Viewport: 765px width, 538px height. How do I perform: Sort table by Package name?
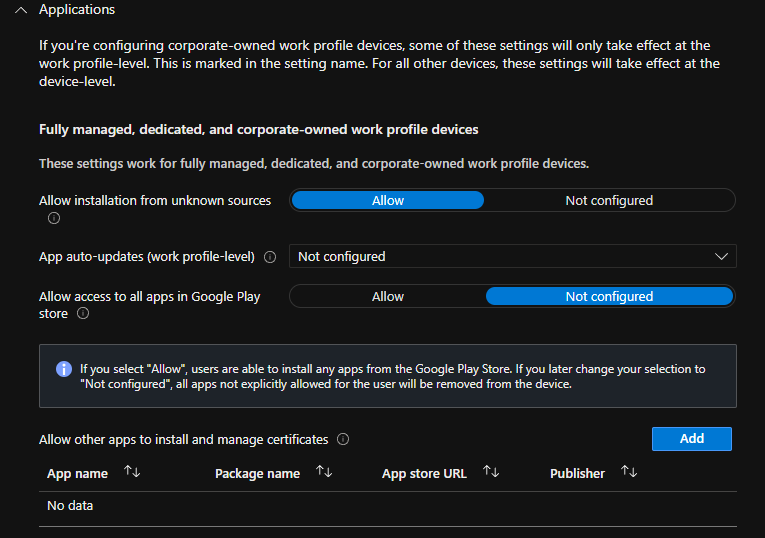click(324, 472)
